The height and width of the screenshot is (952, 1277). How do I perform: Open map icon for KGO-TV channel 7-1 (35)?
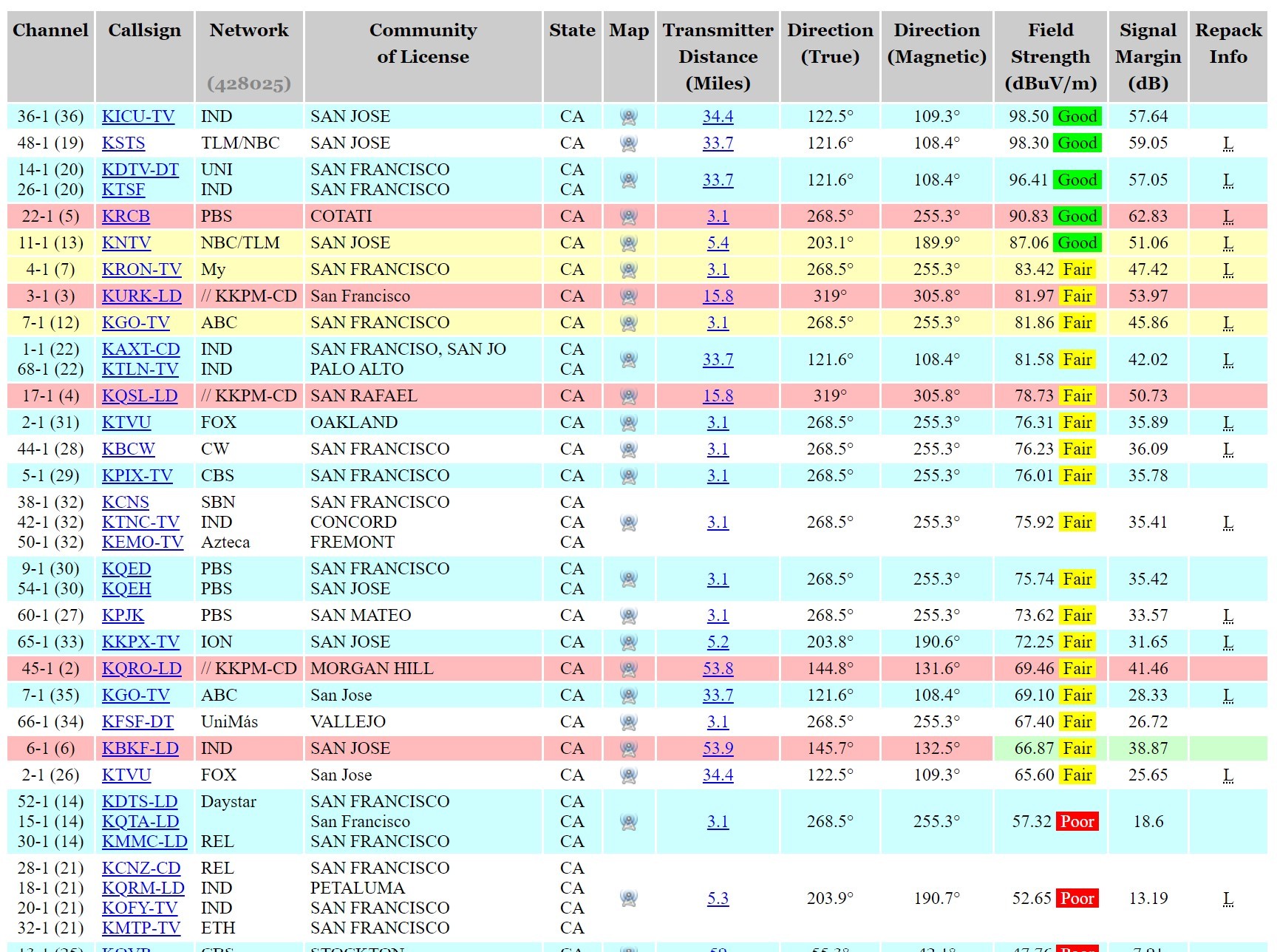pos(629,696)
